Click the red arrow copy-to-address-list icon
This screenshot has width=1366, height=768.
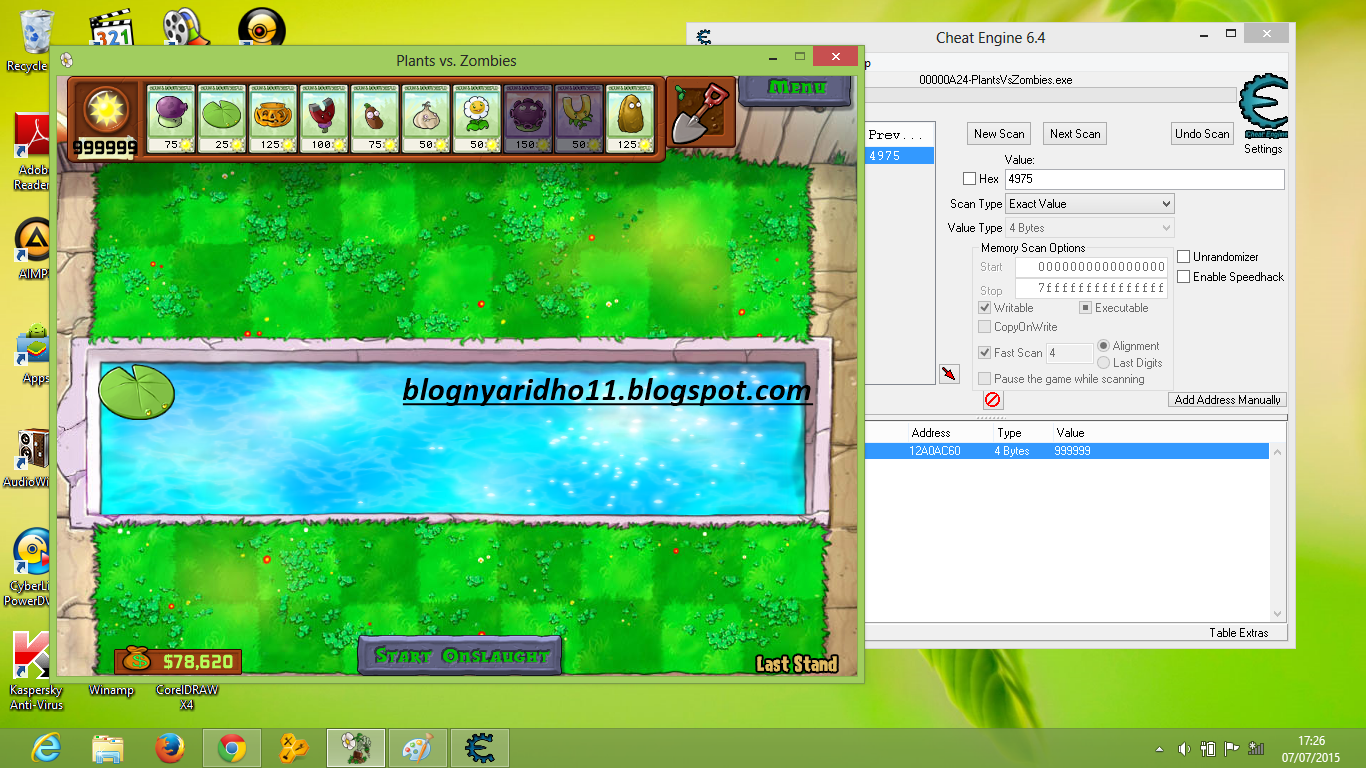click(x=948, y=374)
